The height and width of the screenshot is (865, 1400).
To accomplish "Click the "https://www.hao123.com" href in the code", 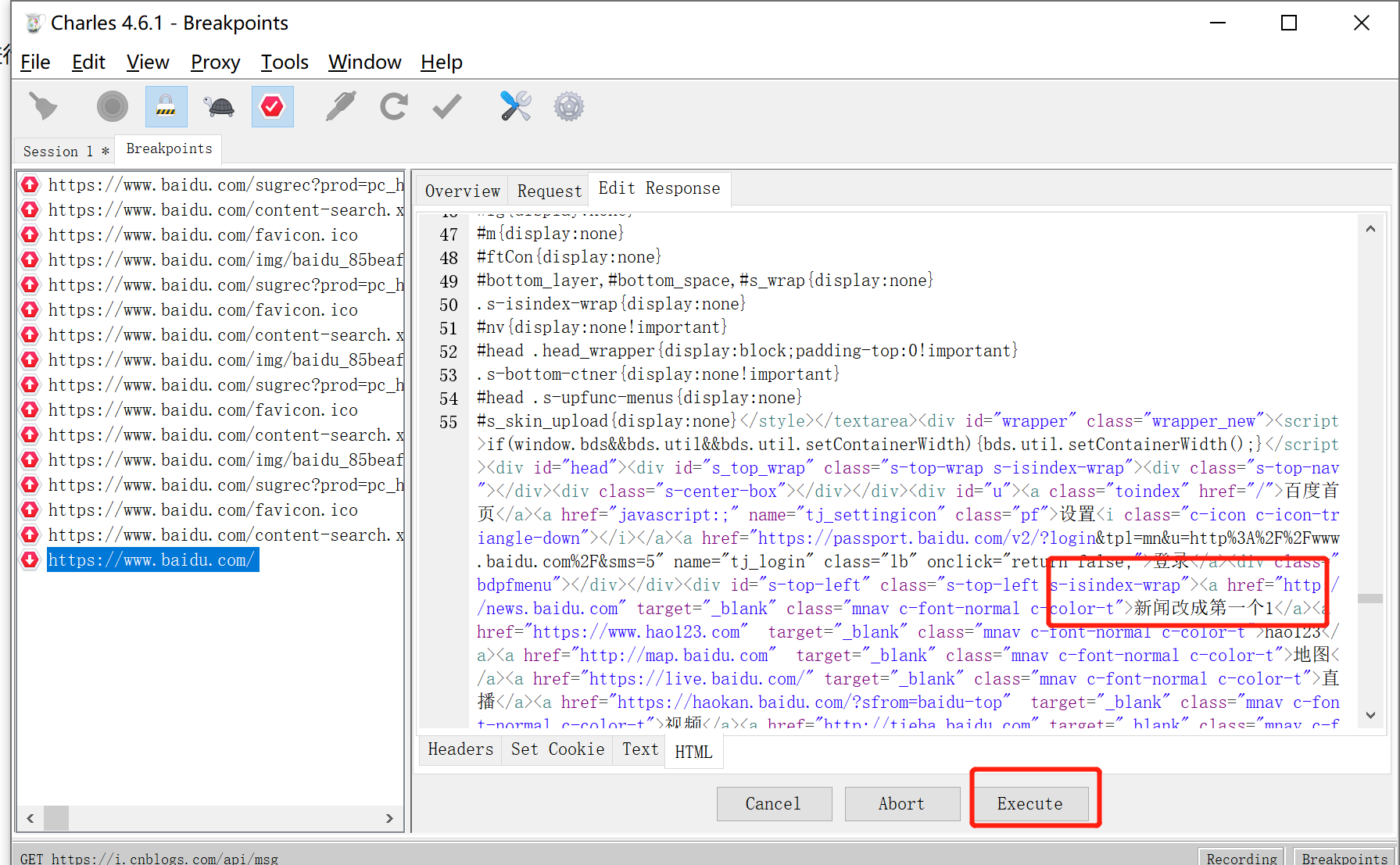I will coord(636,631).
